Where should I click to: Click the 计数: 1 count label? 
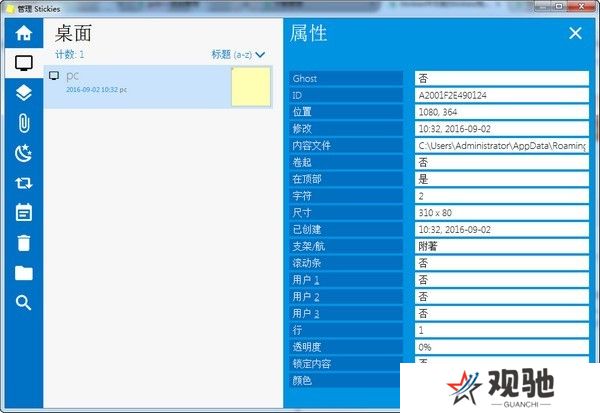point(70,54)
